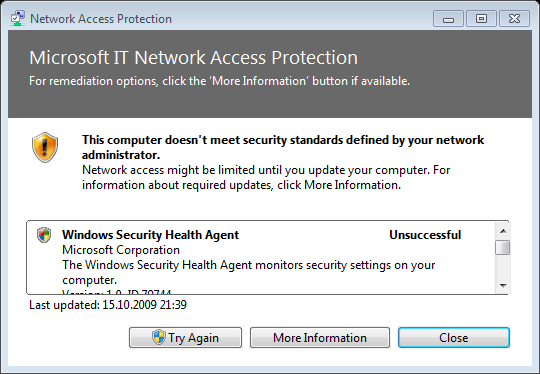Click the agent list scroll up arrow
The width and height of the screenshot is (540, 374).
tap(503, 231)
